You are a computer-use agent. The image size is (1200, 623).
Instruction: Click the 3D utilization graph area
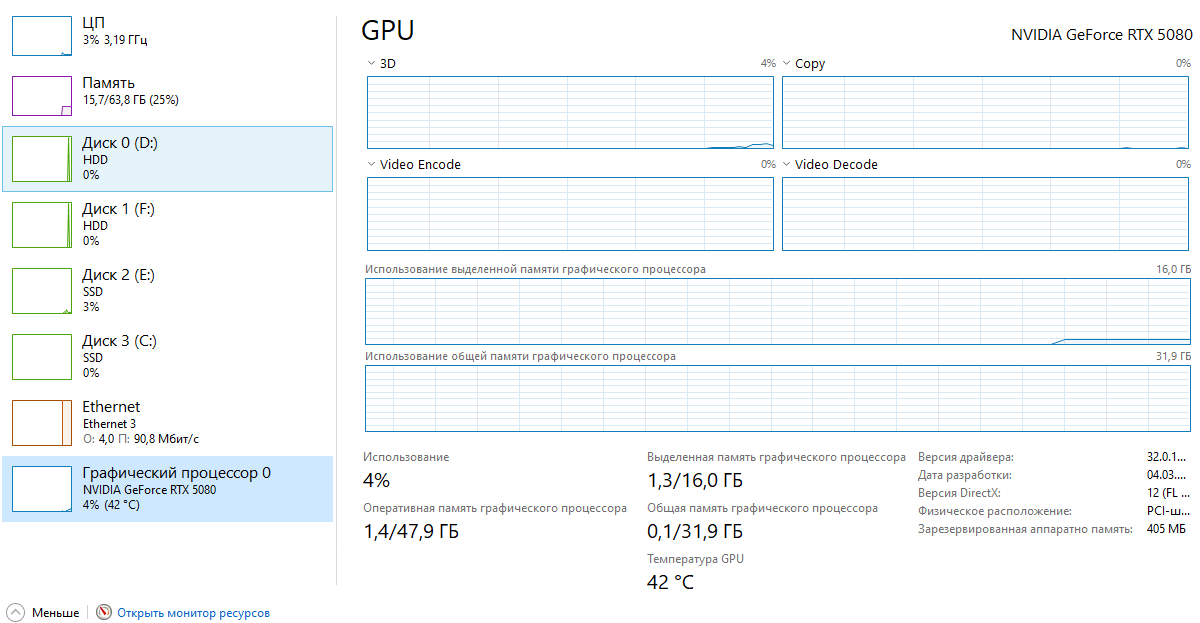[570, 112]
